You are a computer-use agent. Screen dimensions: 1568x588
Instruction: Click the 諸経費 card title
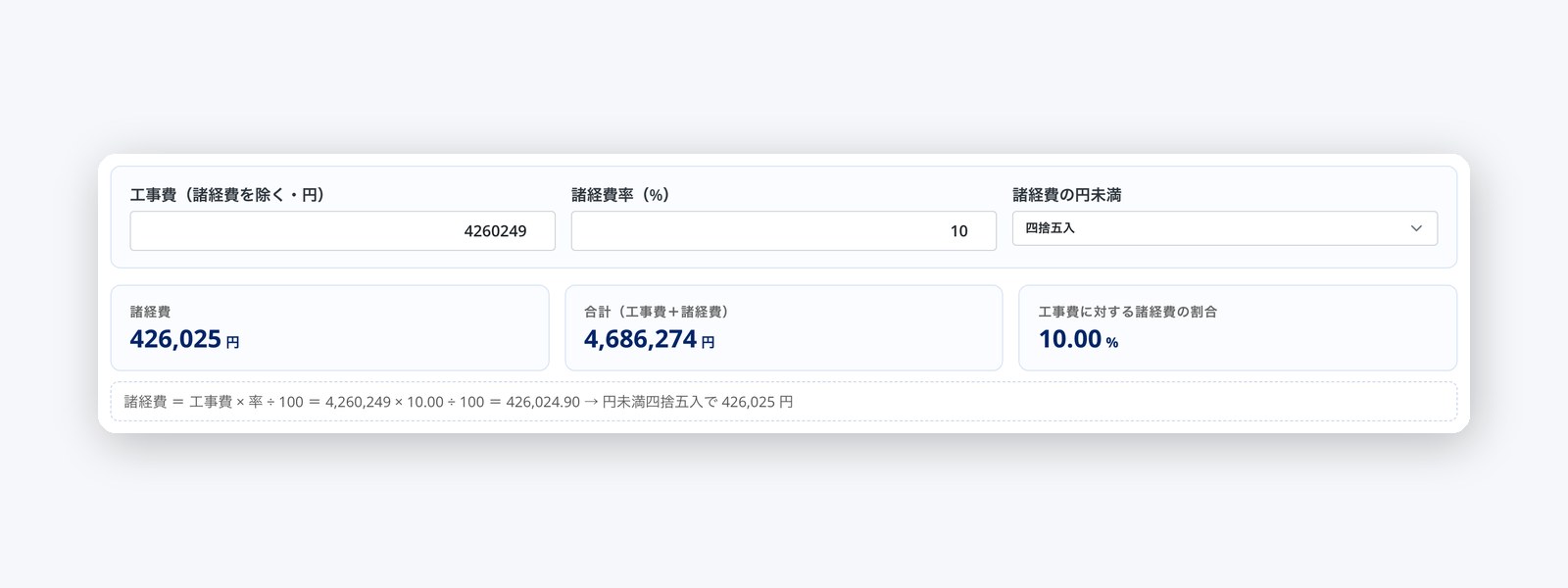click(x=150, y=312)
